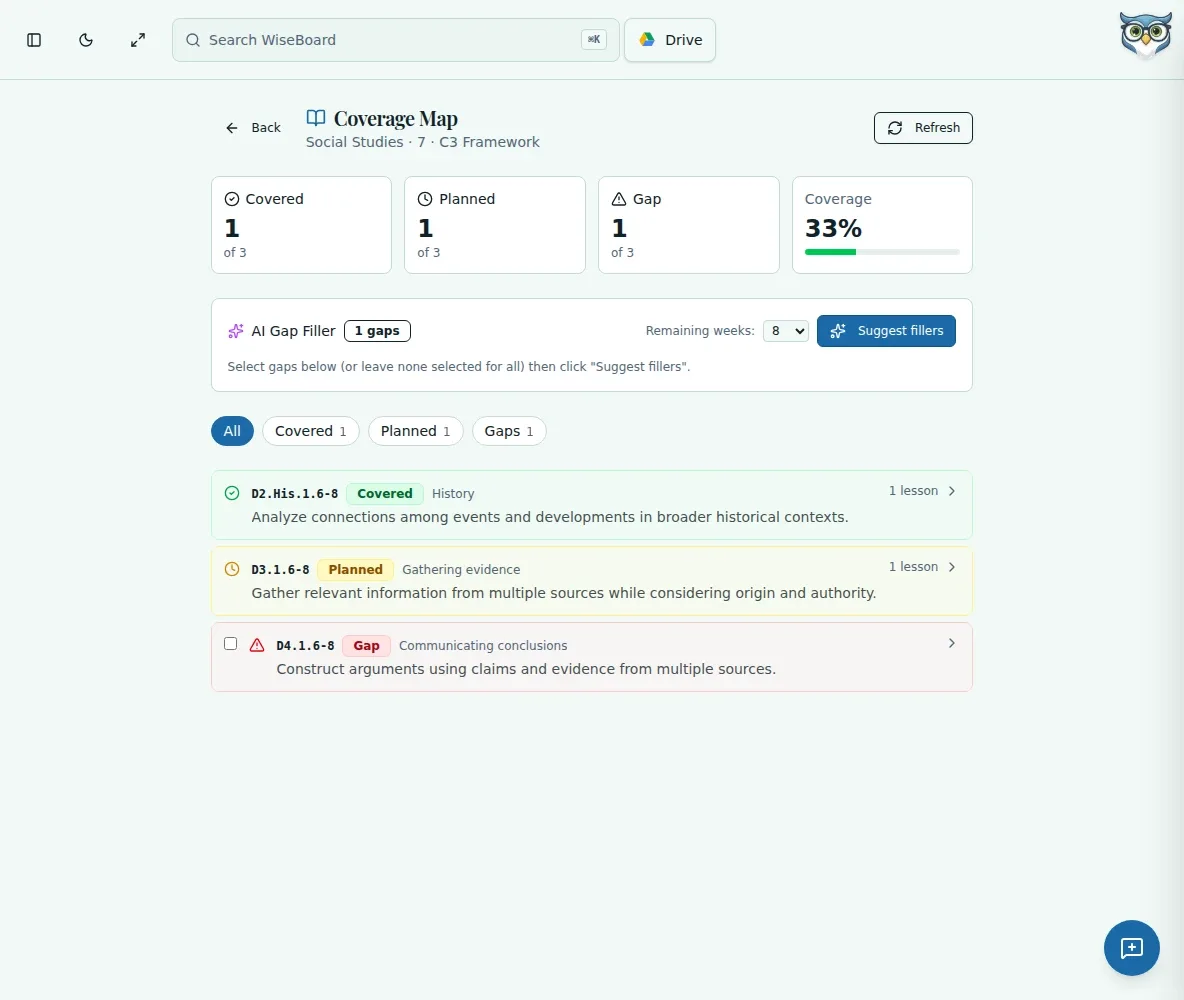Click green check icon on D2.His.1.6-8 row

[232, 493]
